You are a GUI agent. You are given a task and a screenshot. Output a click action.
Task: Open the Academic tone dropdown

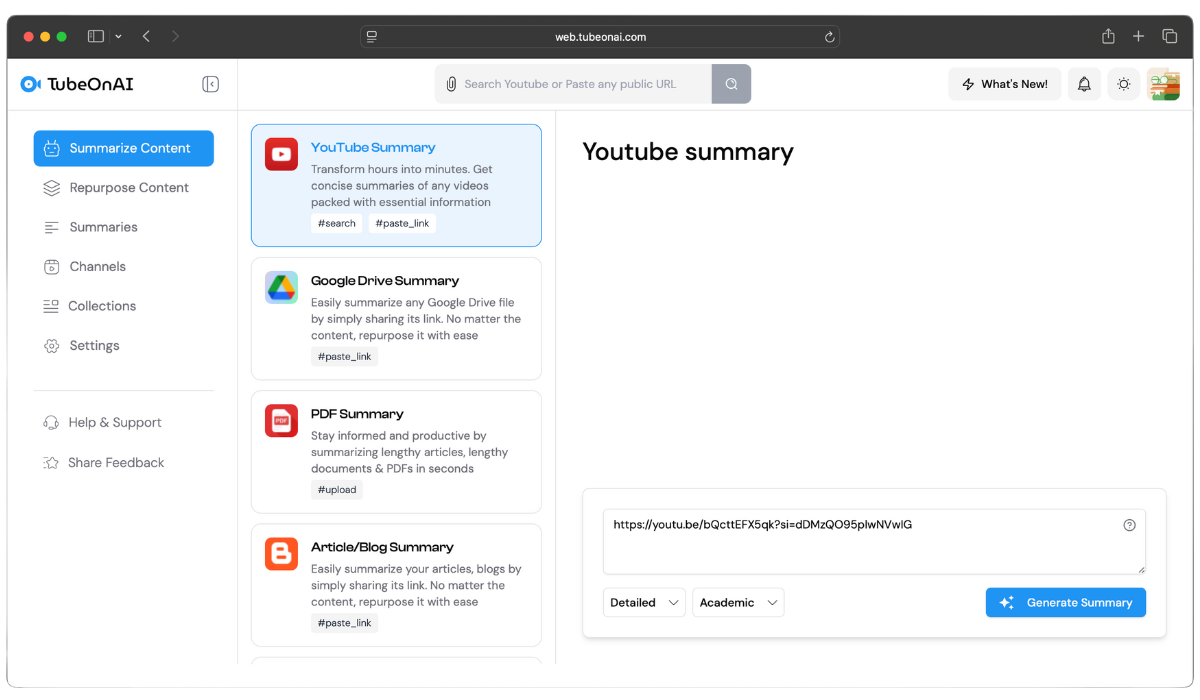[x=738, y=602]
